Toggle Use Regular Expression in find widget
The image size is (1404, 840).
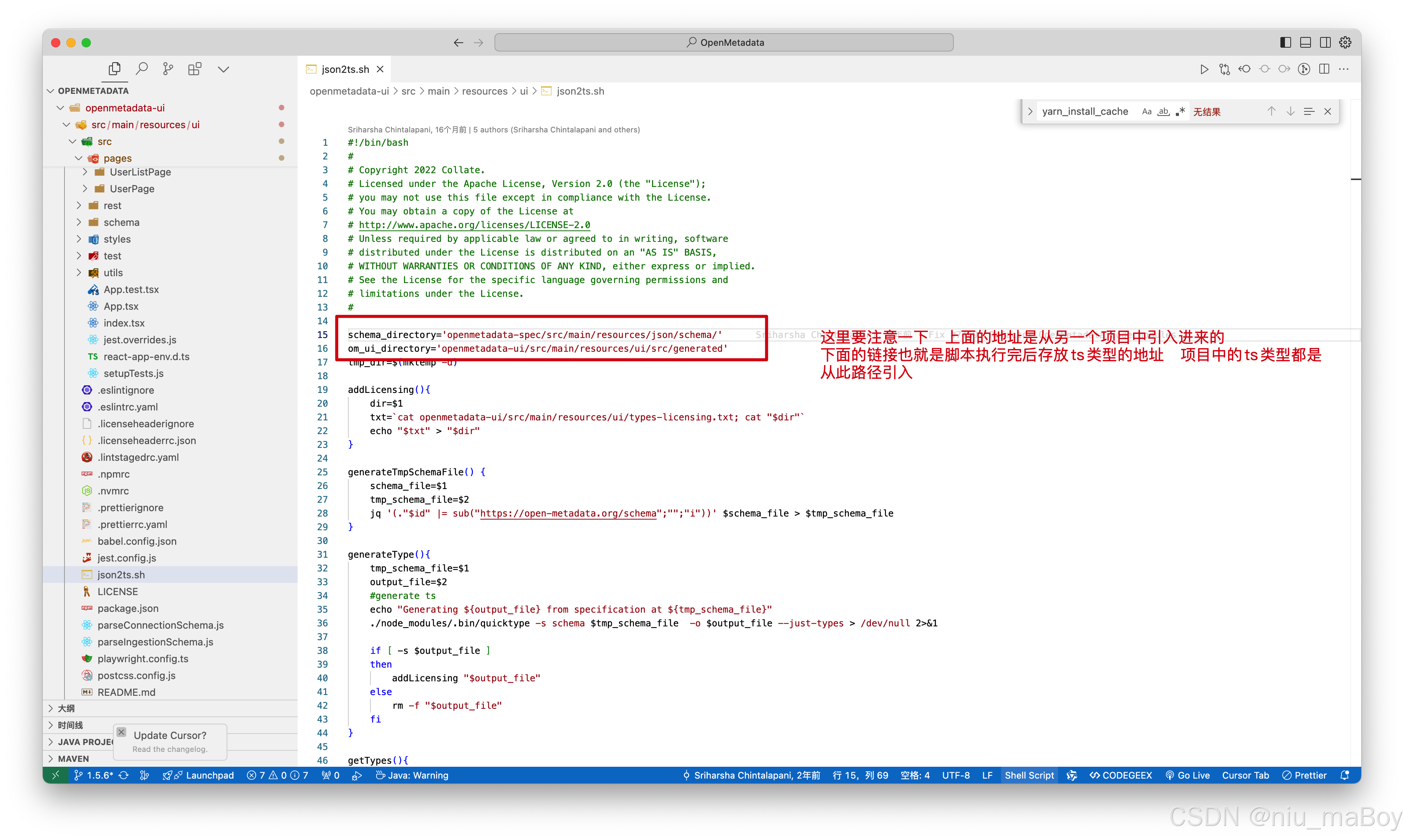point(1180,111)
